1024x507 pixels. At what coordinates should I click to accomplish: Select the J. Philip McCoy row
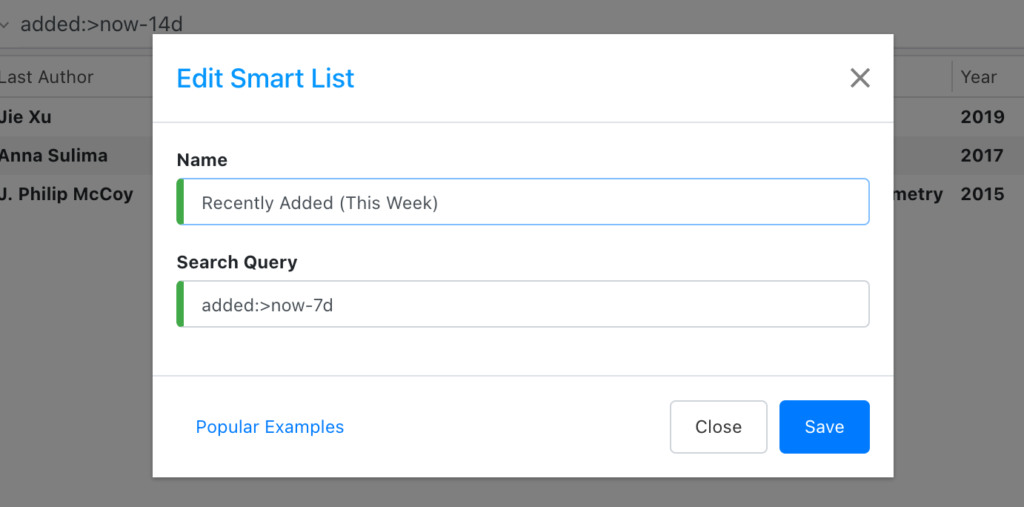click(x=67, y=194)
